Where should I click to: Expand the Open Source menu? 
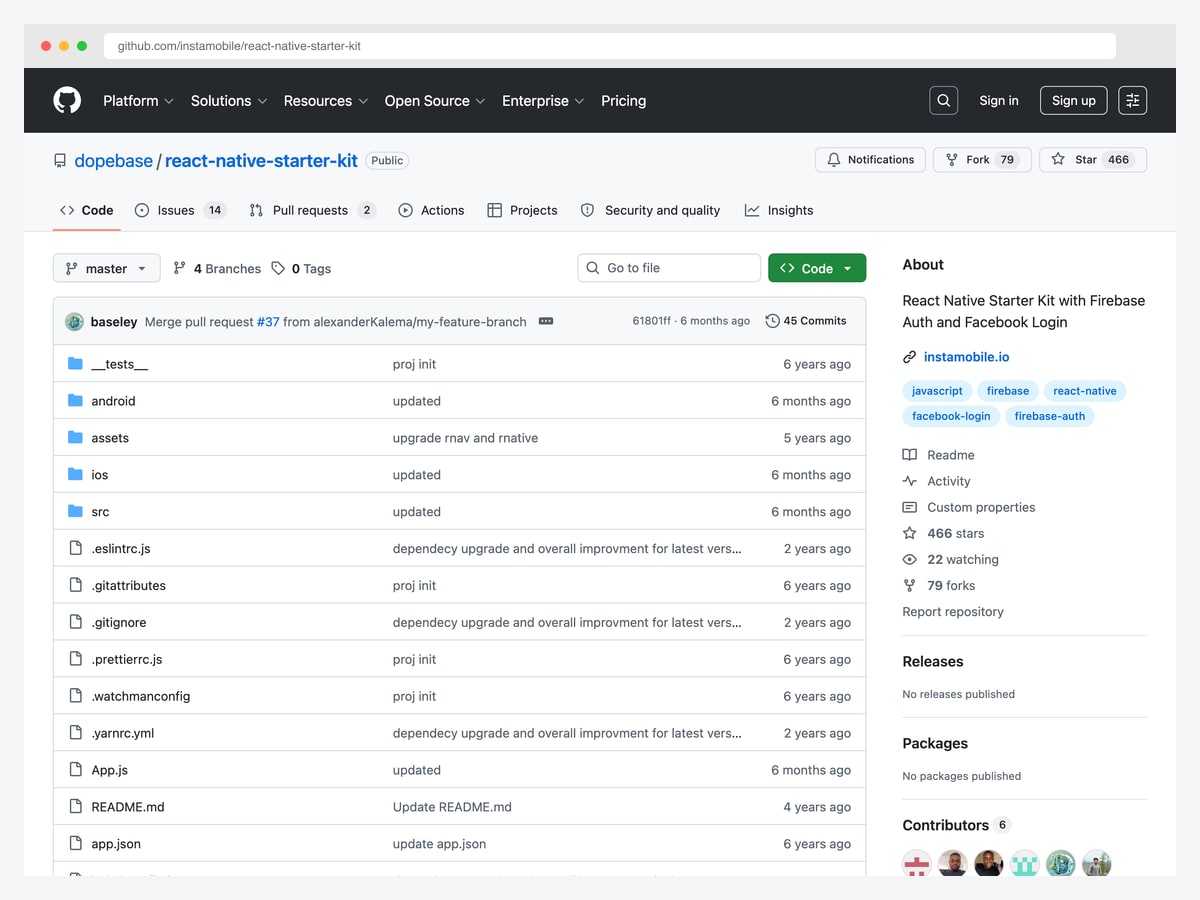435,101
